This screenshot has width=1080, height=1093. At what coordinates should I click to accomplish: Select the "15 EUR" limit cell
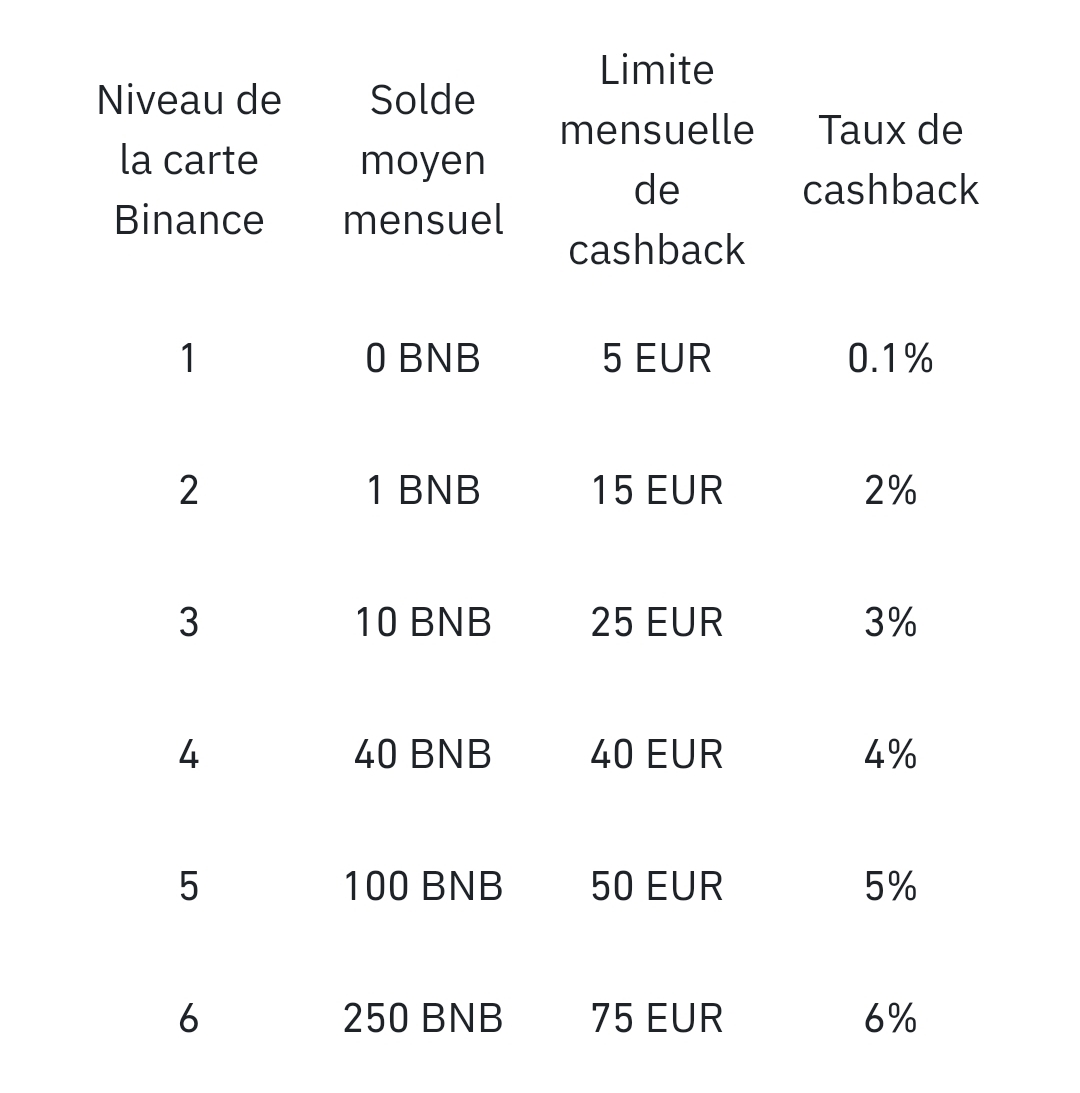(657, 490)
